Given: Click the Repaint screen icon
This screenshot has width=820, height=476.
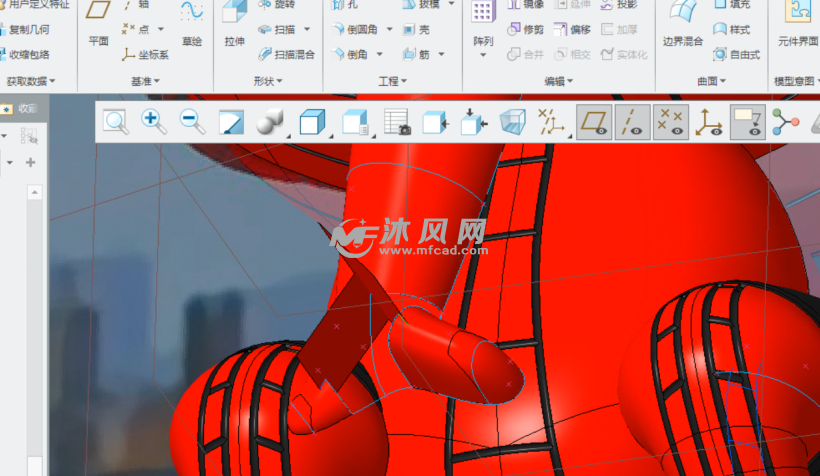Looking at the screenshot, I should coord(231,122).
